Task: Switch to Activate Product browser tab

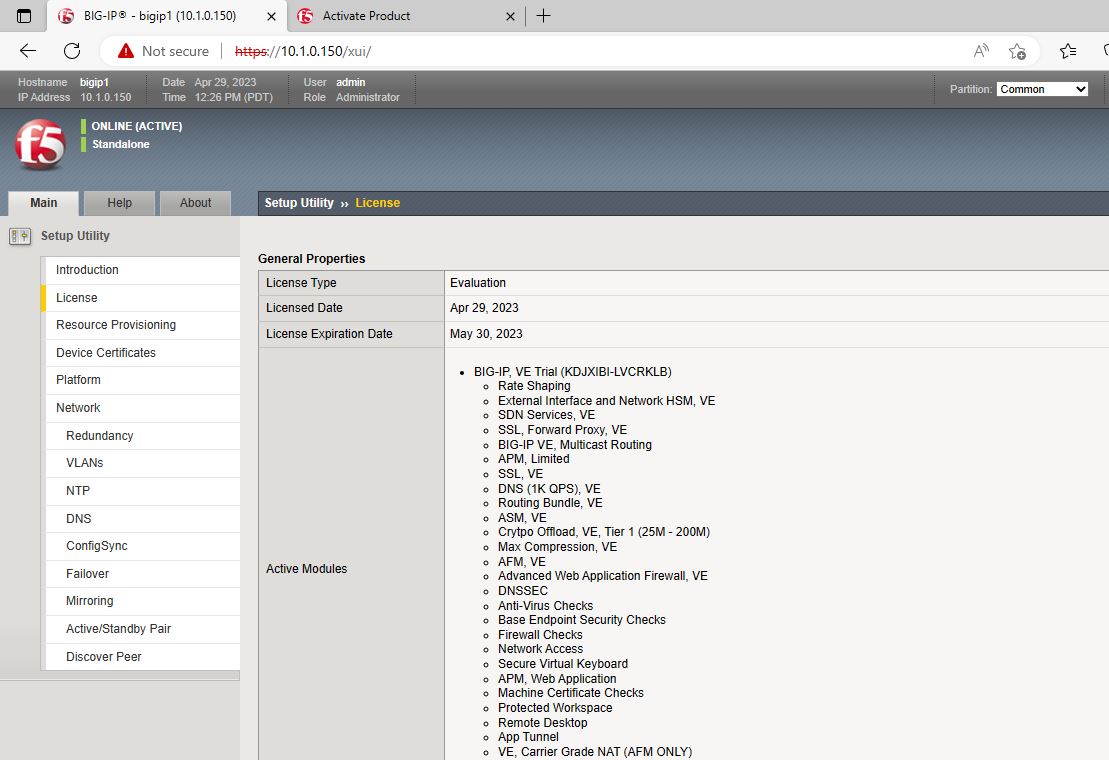Action: coord(366,16)
